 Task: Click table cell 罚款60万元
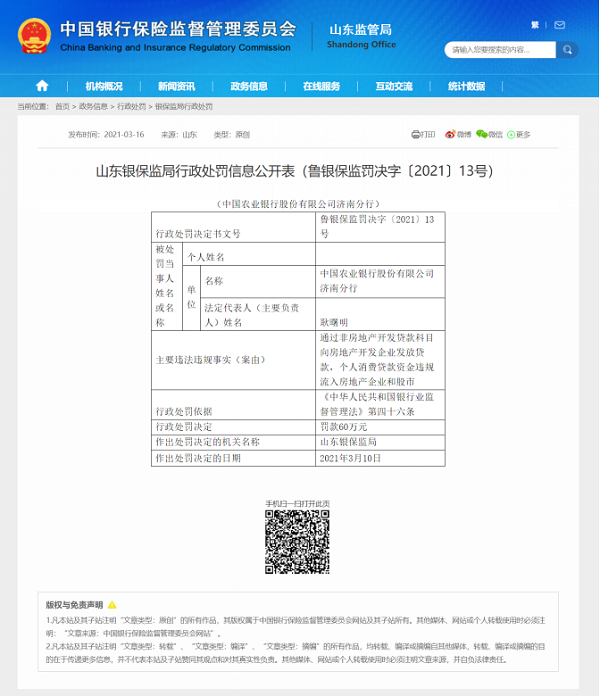tap(343, 427)
